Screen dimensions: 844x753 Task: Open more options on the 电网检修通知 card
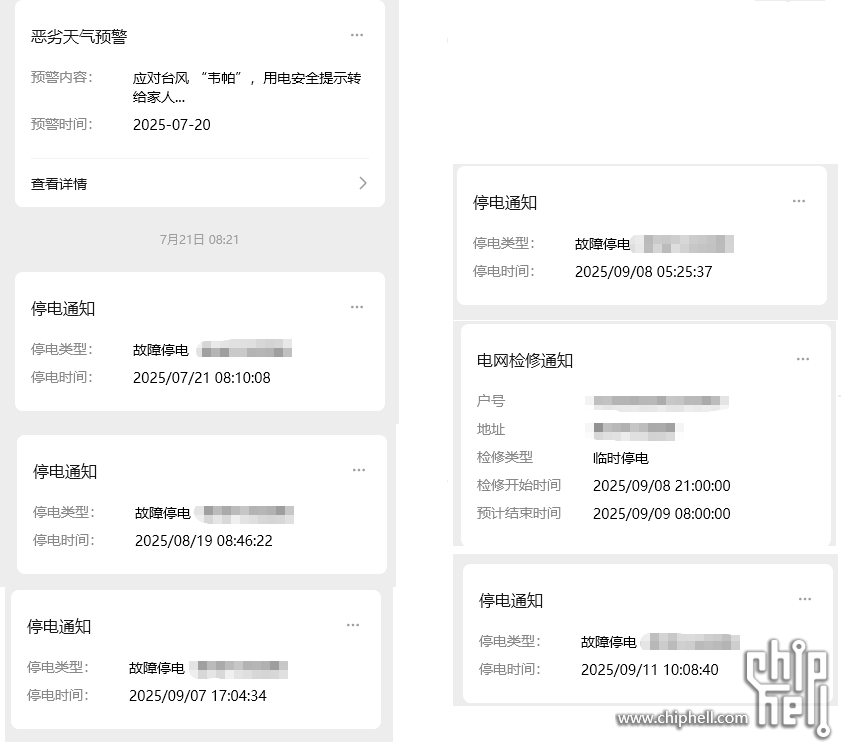click(x=803, y=359)
